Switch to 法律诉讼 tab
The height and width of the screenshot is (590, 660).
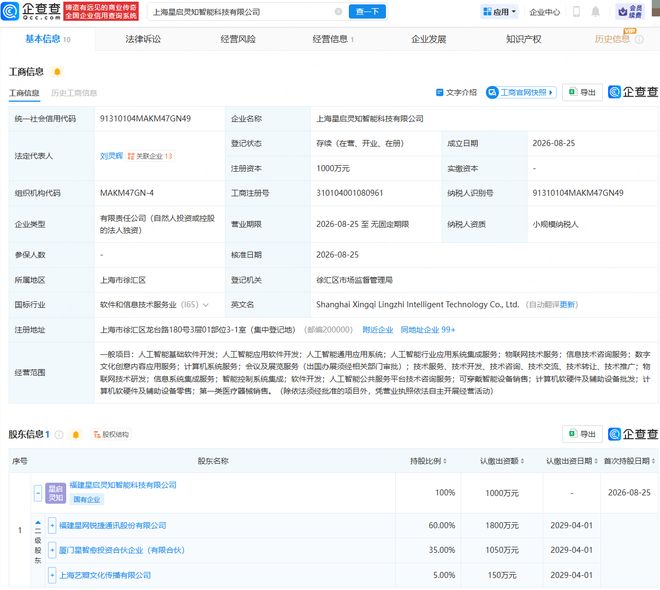pos(143,39)
